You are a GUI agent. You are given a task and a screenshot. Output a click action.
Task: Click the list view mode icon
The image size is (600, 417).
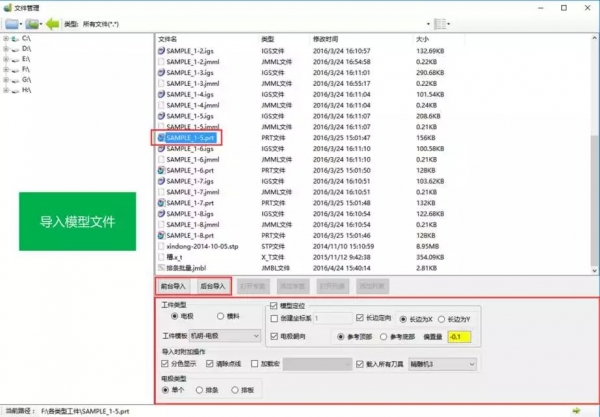[x=440, y=24]
